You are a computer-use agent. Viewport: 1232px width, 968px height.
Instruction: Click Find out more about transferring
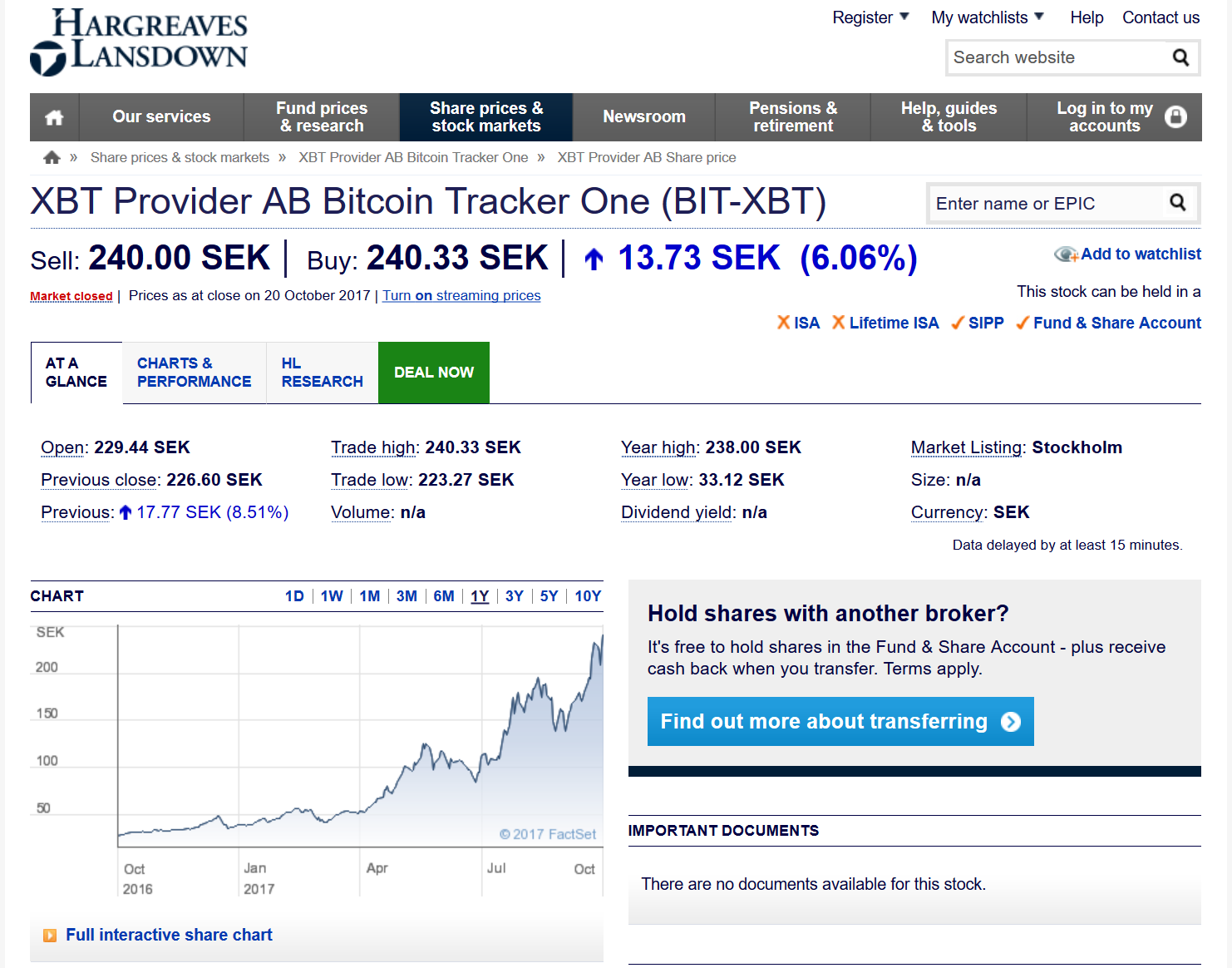tap(840, 722)
